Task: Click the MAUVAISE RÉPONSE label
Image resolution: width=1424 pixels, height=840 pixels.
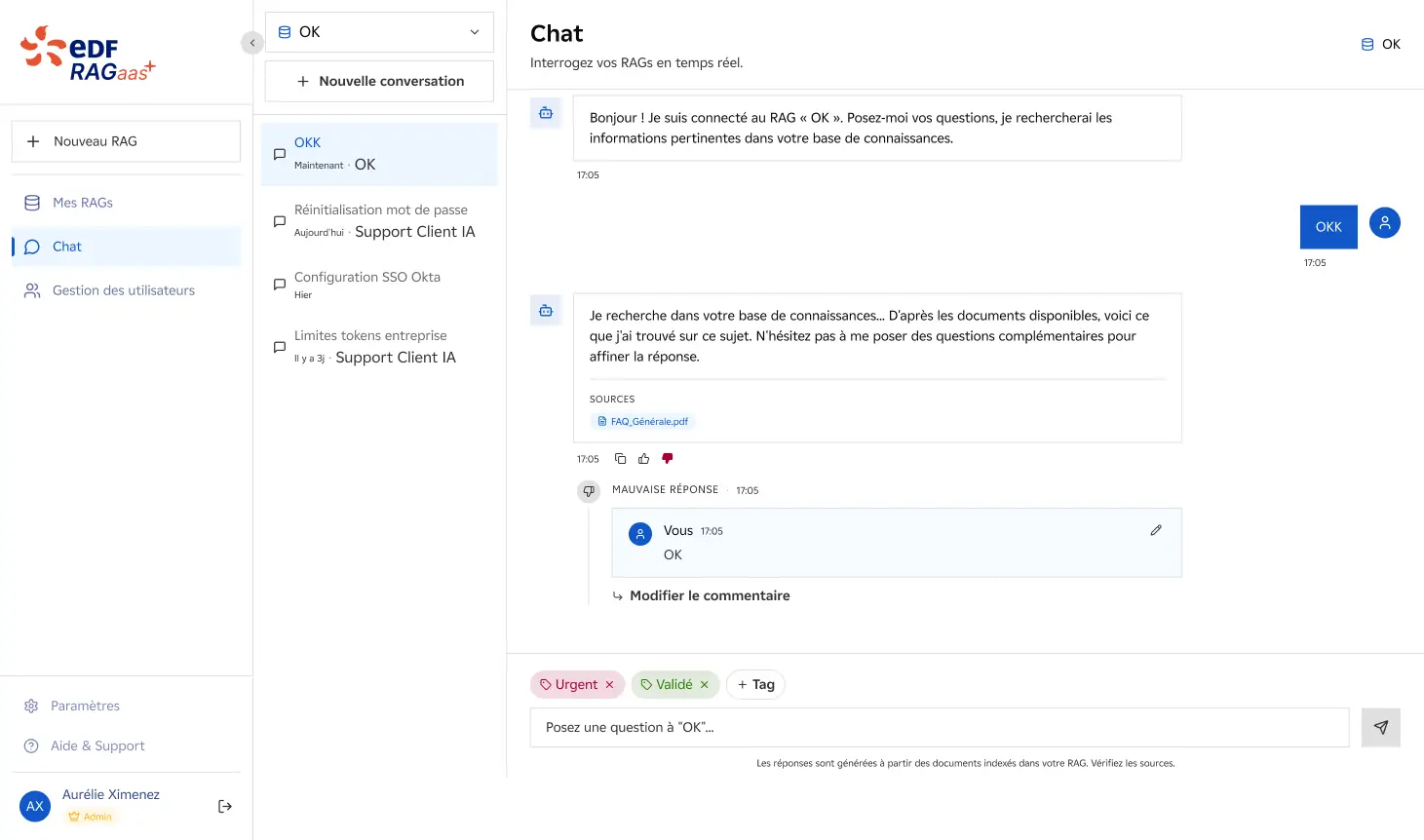Action: (665, 490)
